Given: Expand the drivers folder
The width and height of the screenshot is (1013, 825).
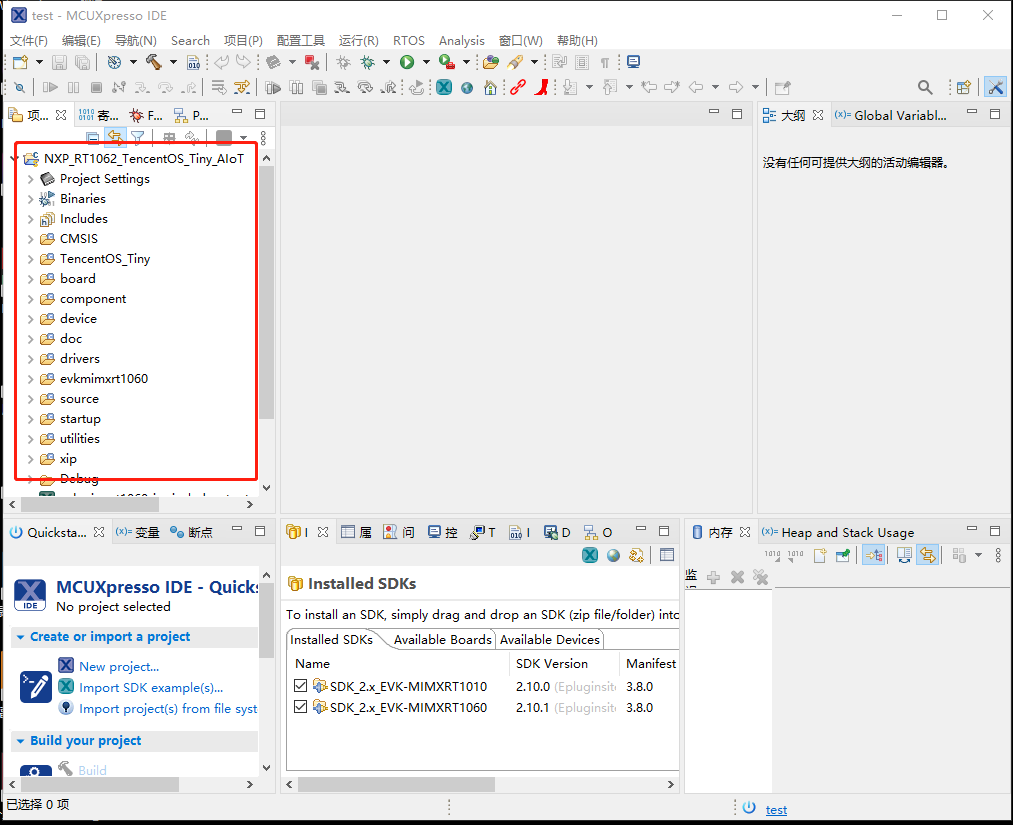Looking at the screenshot, I should pos(30,359).
